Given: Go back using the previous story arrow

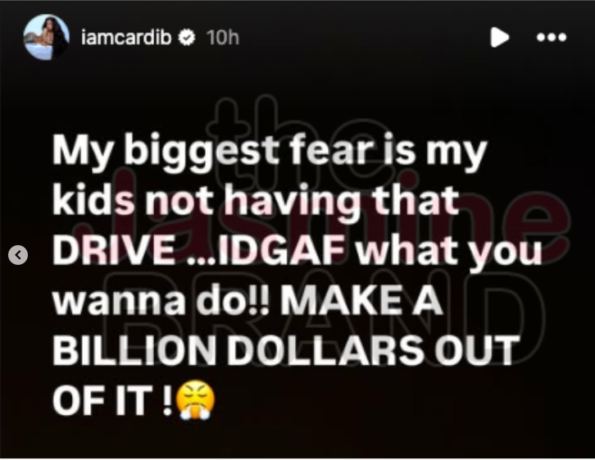Looking at the screenshot, I should (18, 255).
